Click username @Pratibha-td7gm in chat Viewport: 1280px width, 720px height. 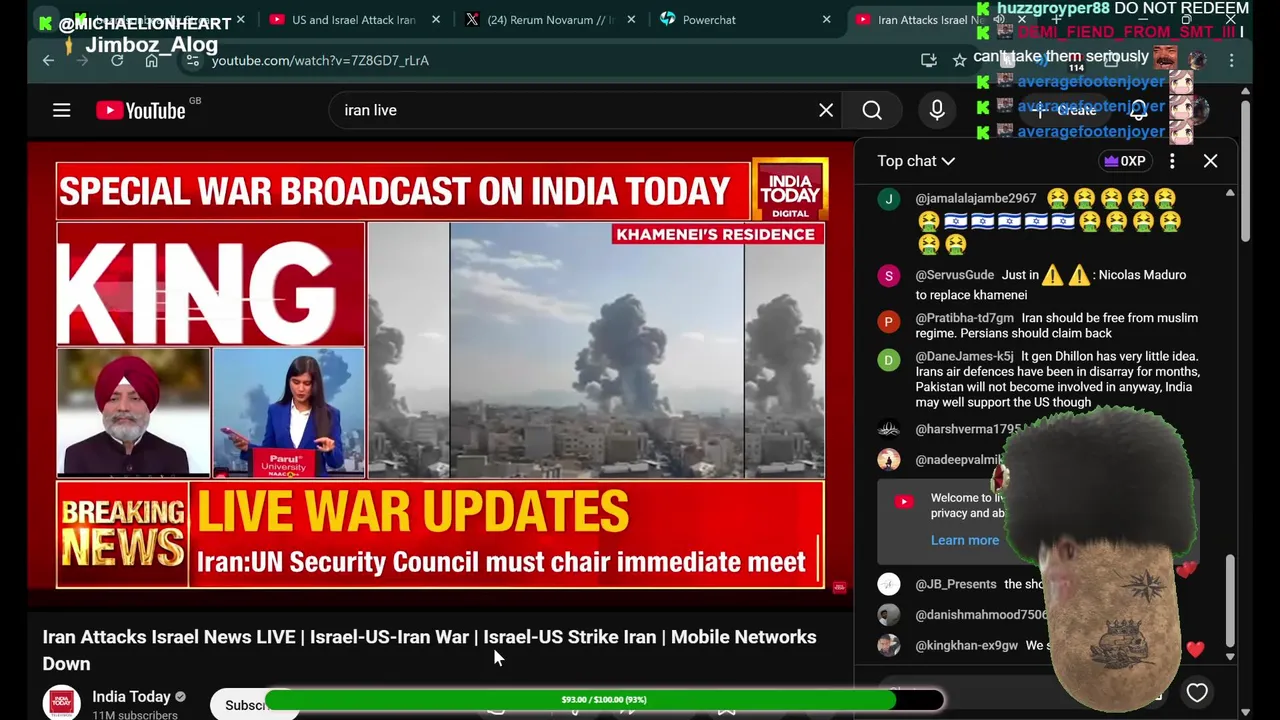tap(964, 318)
